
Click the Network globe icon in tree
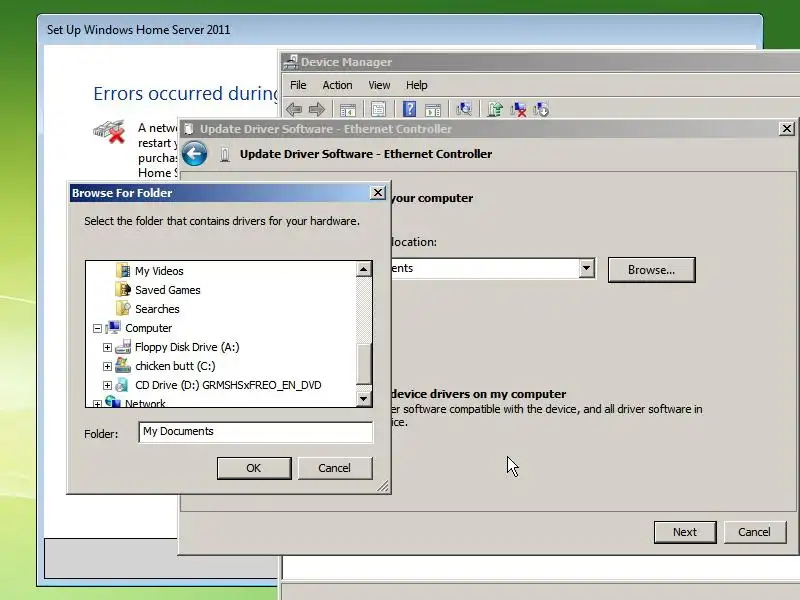(x=113, y=402)
